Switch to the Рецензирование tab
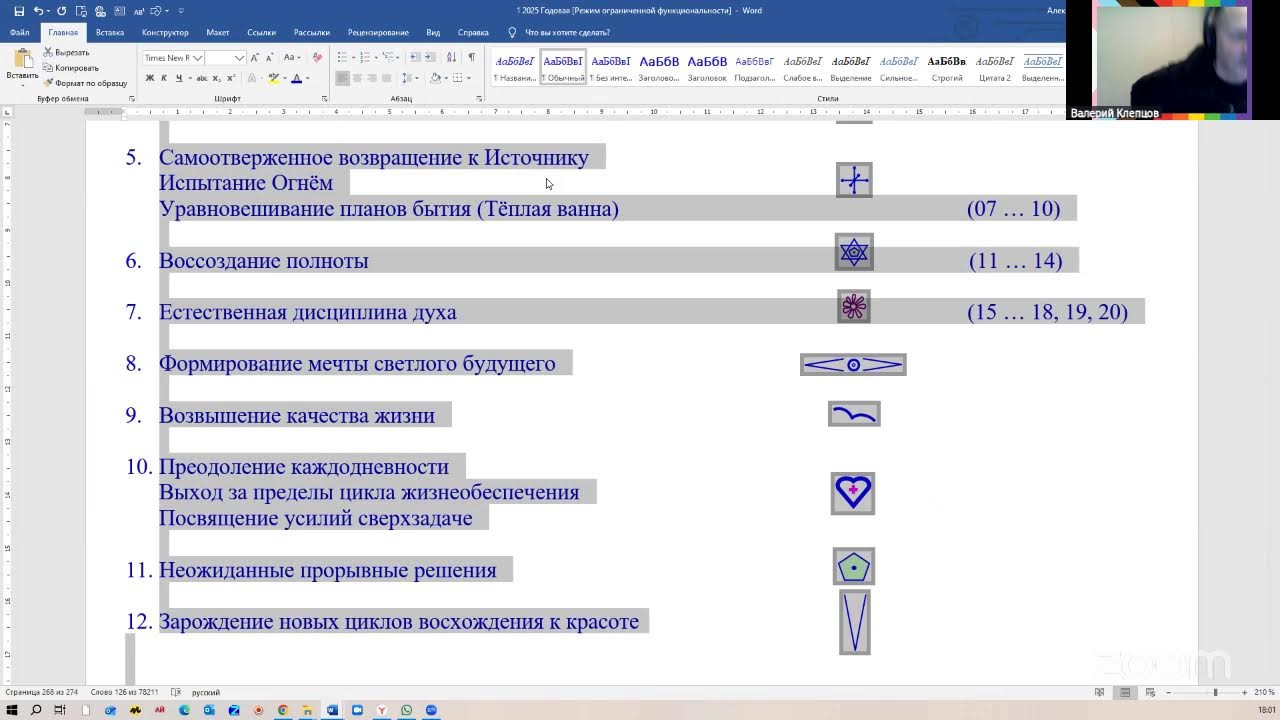Image resolution: width=1280 pixels, height=720 pixels. (379, 32)
